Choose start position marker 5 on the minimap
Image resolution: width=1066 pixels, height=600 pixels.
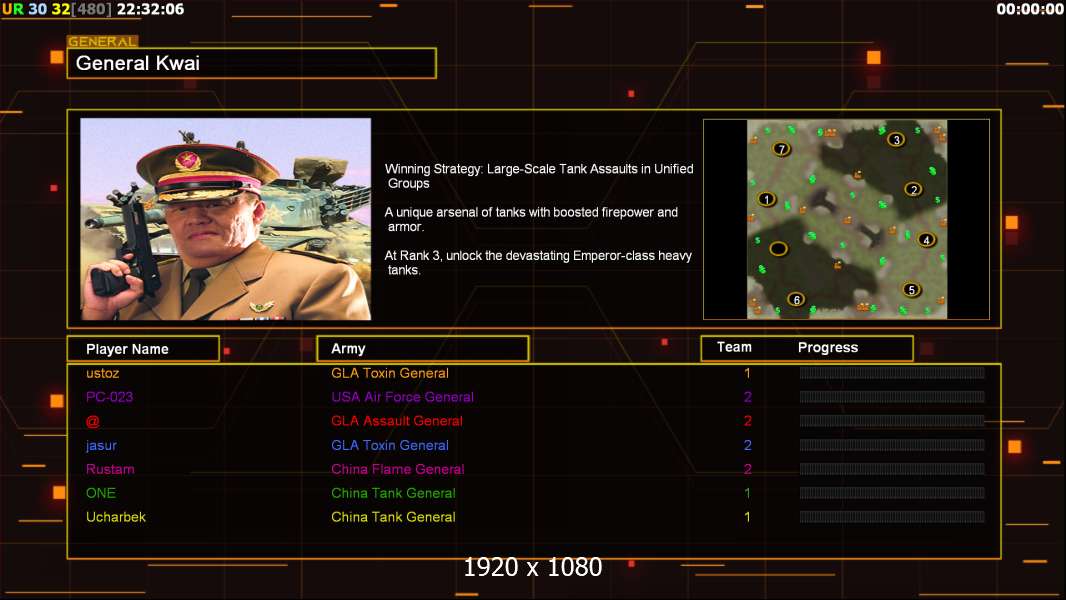(x=912, y=290)
